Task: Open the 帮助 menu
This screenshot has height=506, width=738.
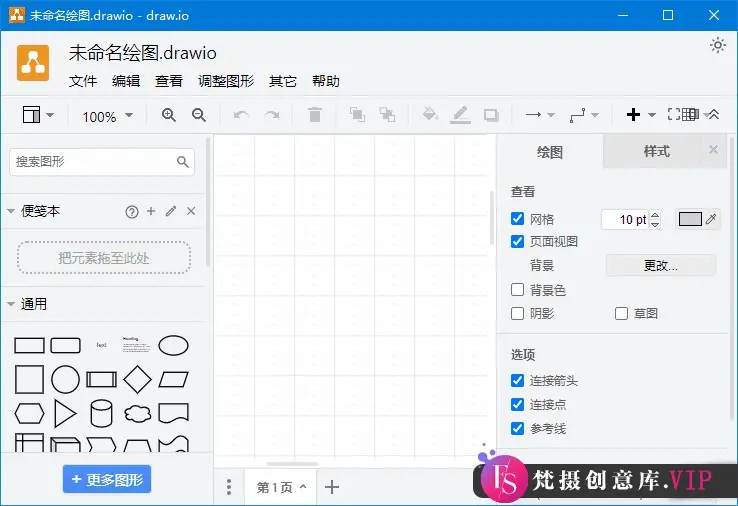Action: coord(326,81)
